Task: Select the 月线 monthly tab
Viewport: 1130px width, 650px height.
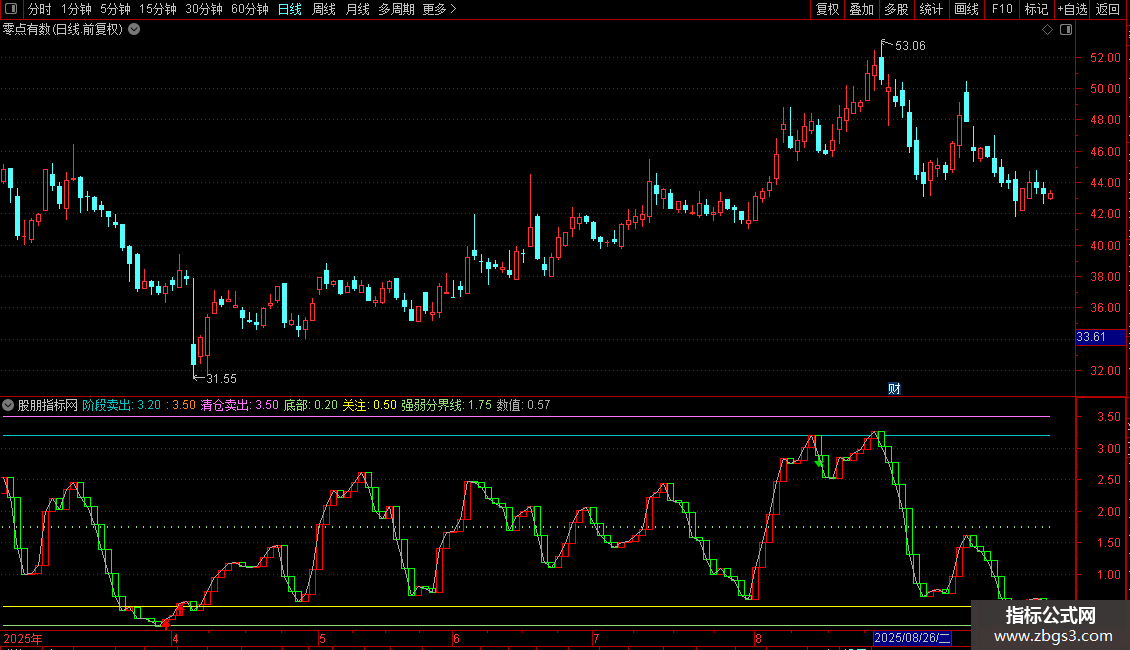Action: click(357, 9)
